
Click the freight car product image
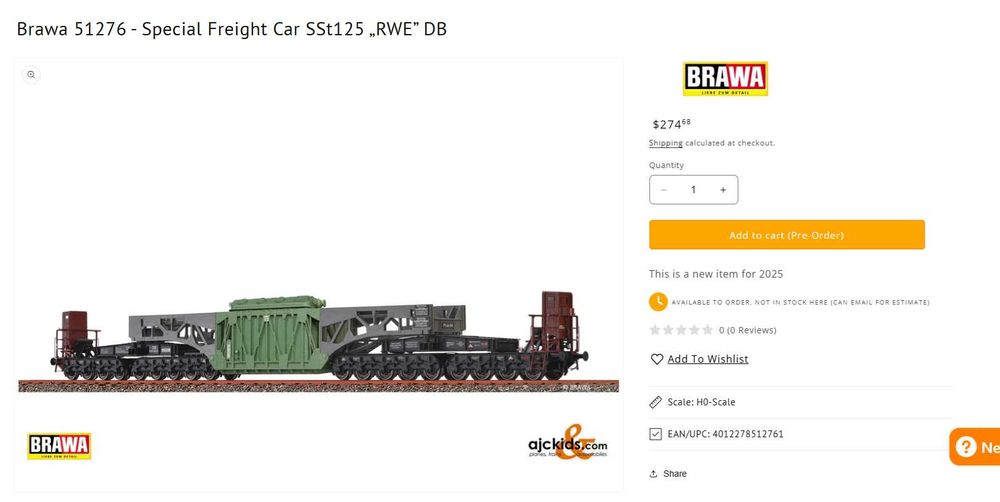pyautogui.click(x=318, y=342)
